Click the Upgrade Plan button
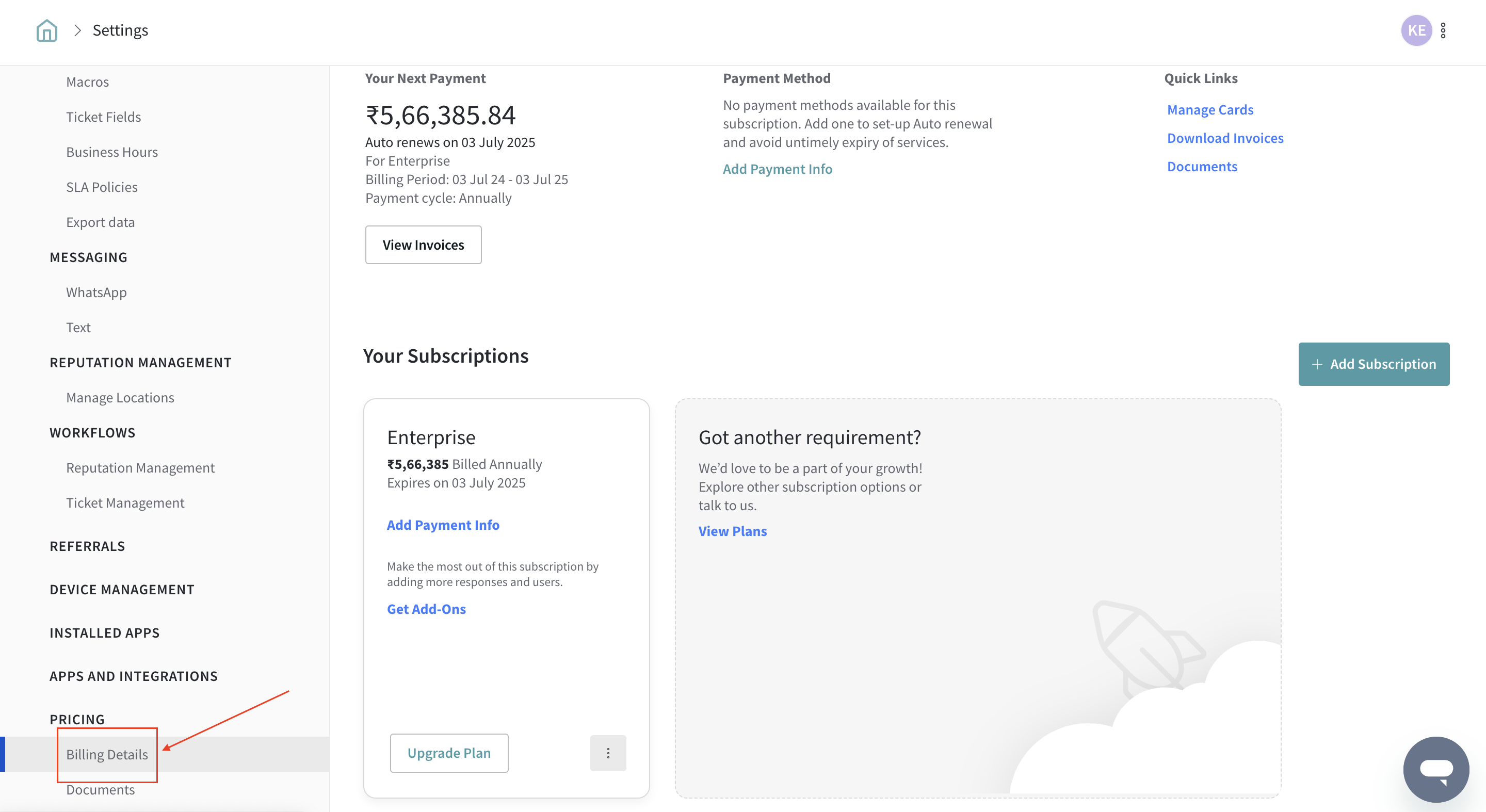This screenshot has width=1486, height=812. [x=449, y=753]
